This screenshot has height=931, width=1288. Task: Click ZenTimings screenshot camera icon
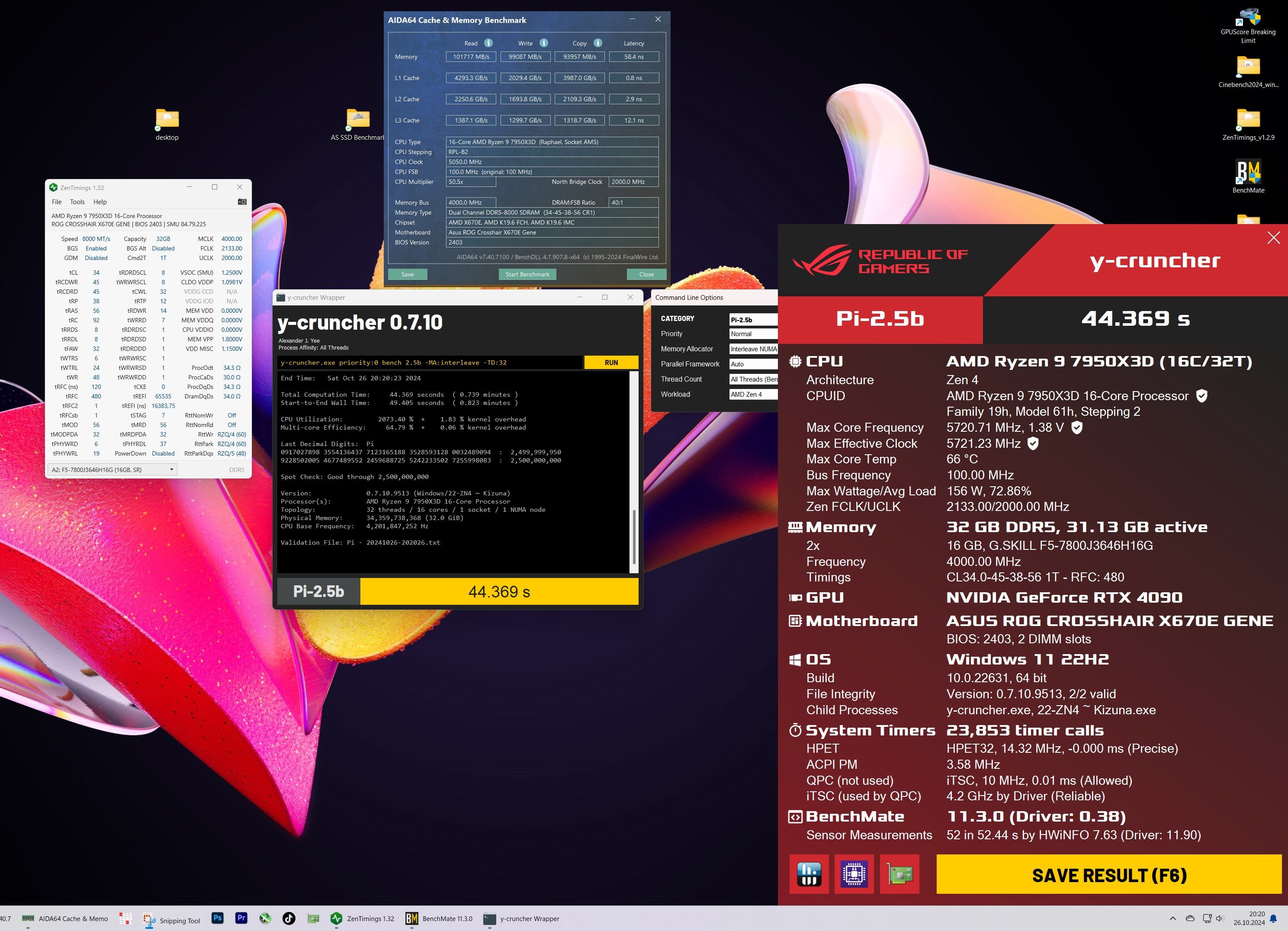click(x=242, y=202)
